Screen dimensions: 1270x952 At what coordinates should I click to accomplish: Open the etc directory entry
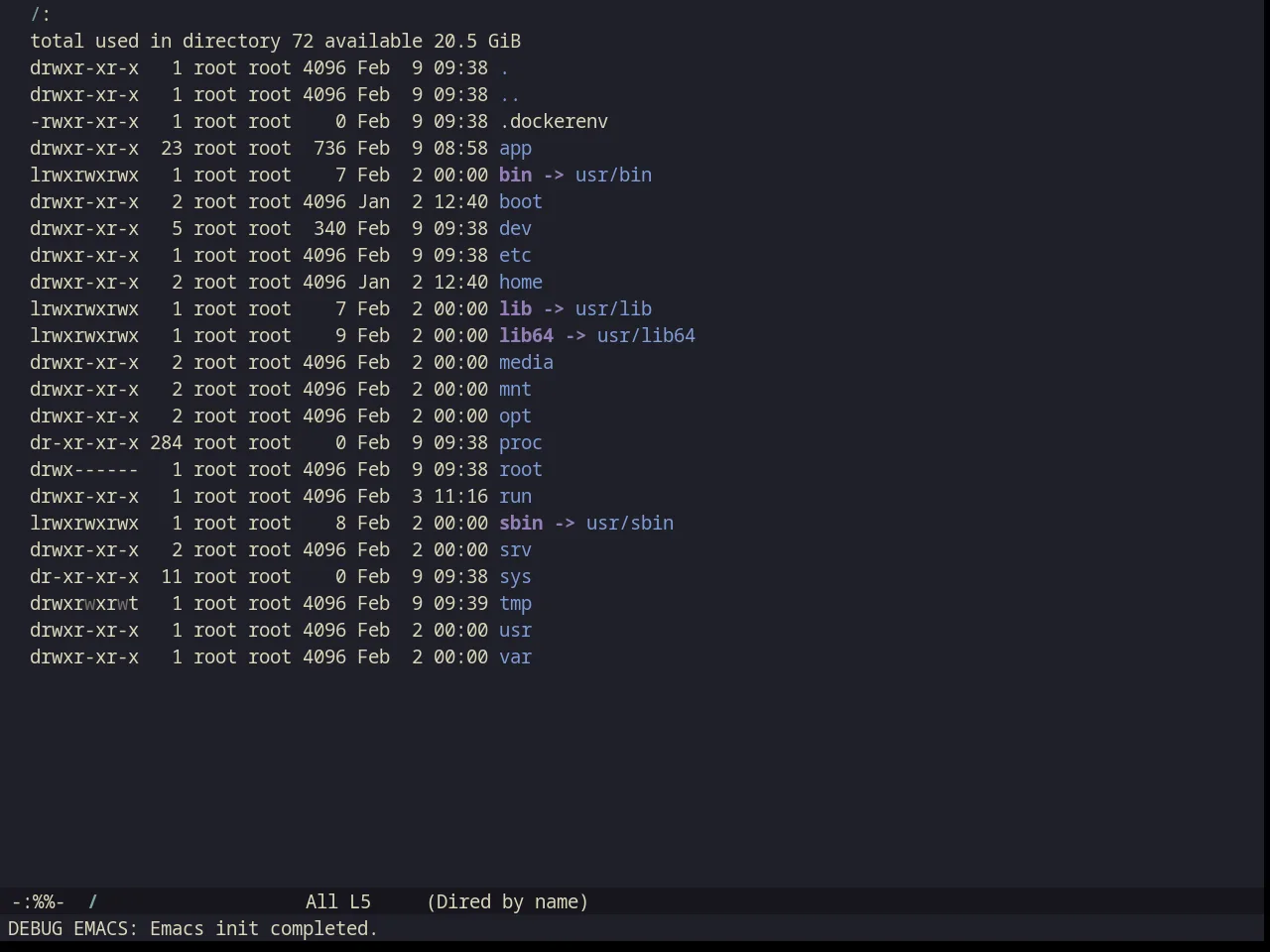tap(515, 256)
